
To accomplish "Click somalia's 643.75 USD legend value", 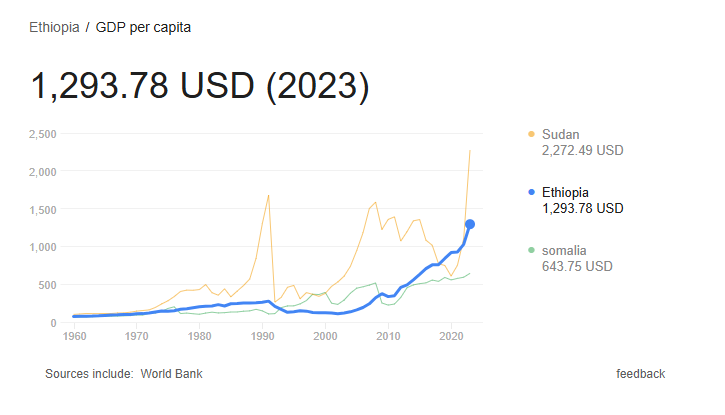I will click(576, 267).
